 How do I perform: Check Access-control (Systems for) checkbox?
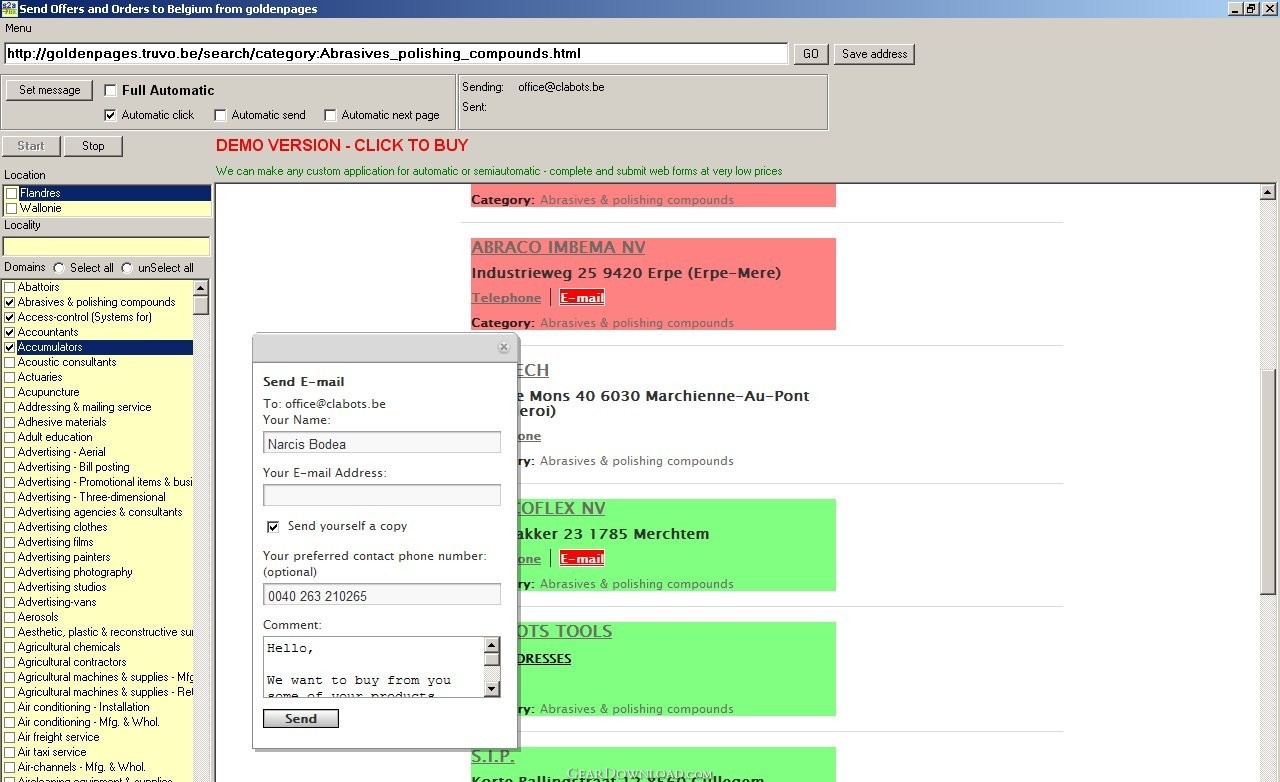(x=10, y=317)
